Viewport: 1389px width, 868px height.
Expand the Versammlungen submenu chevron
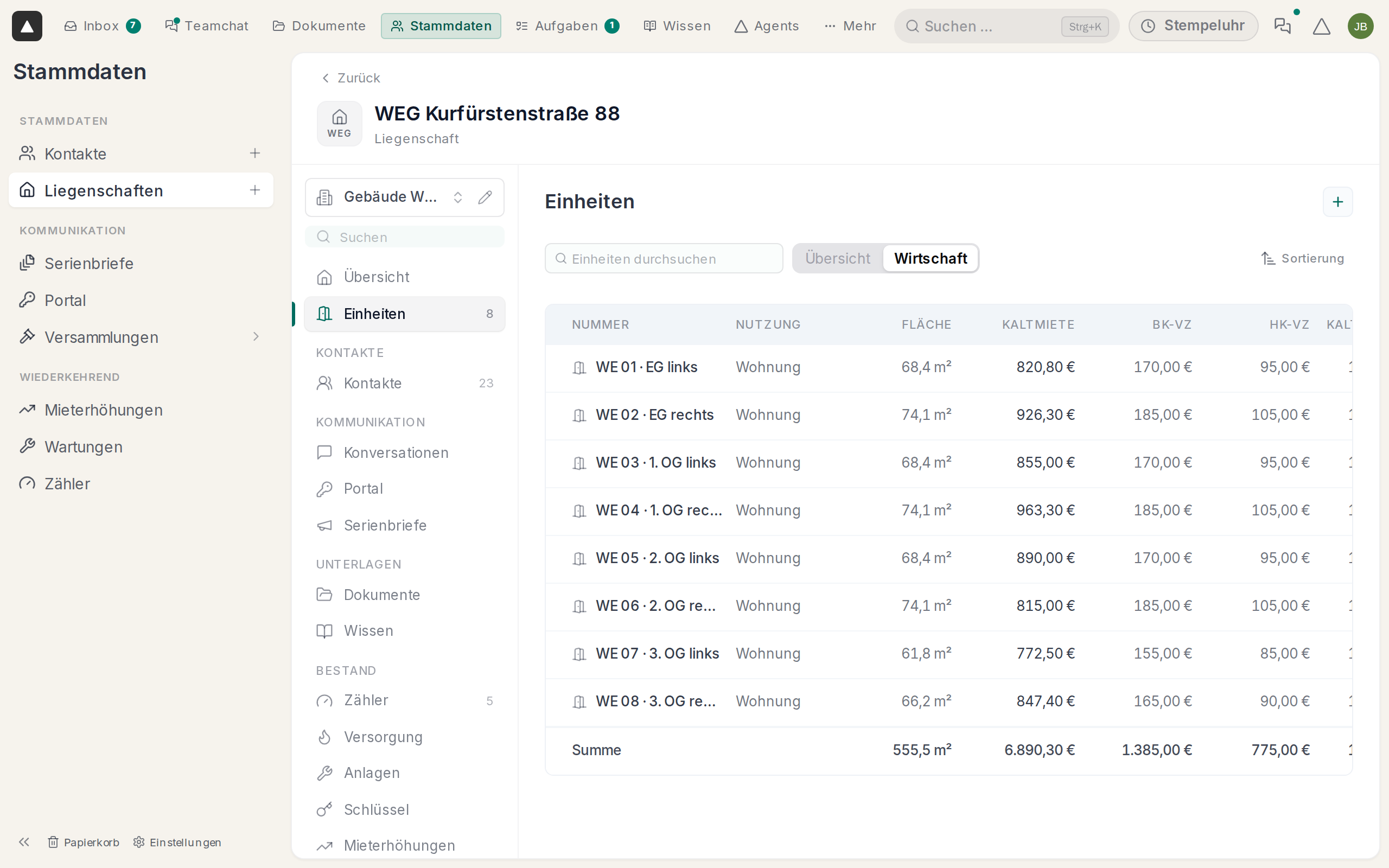click(x=256, y=337)
